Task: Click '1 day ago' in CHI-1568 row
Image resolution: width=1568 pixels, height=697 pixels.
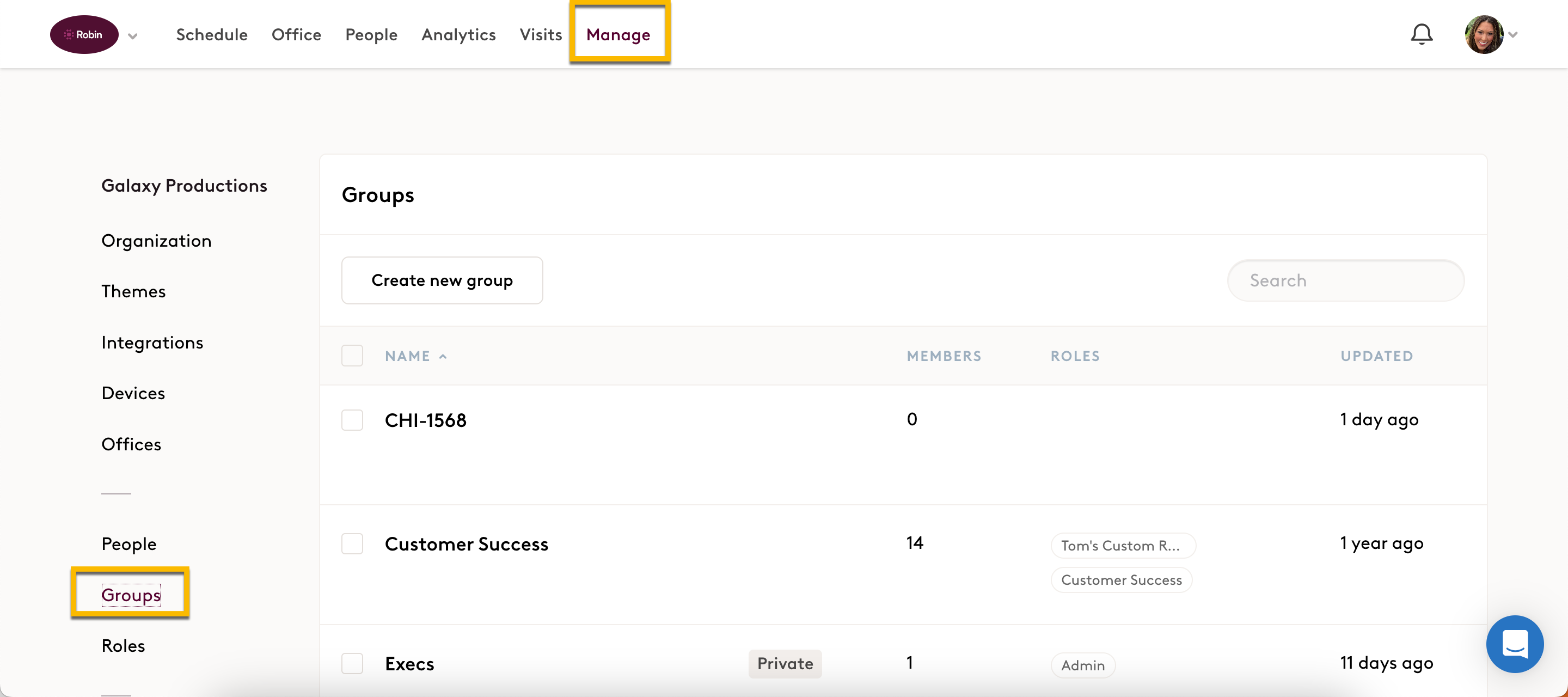Action: click(x=1379, y=420)
